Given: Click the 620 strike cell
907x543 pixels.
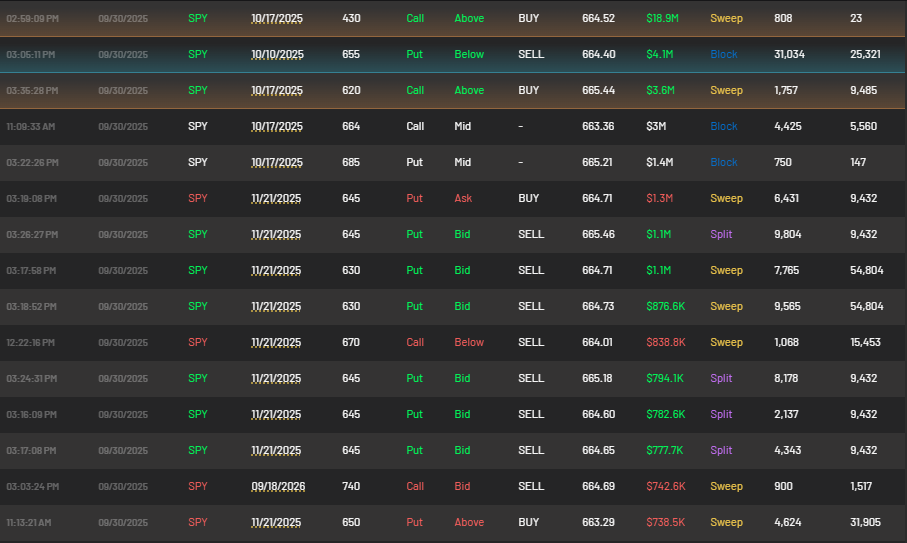Looking at the screenshot, I should [351, 90].
